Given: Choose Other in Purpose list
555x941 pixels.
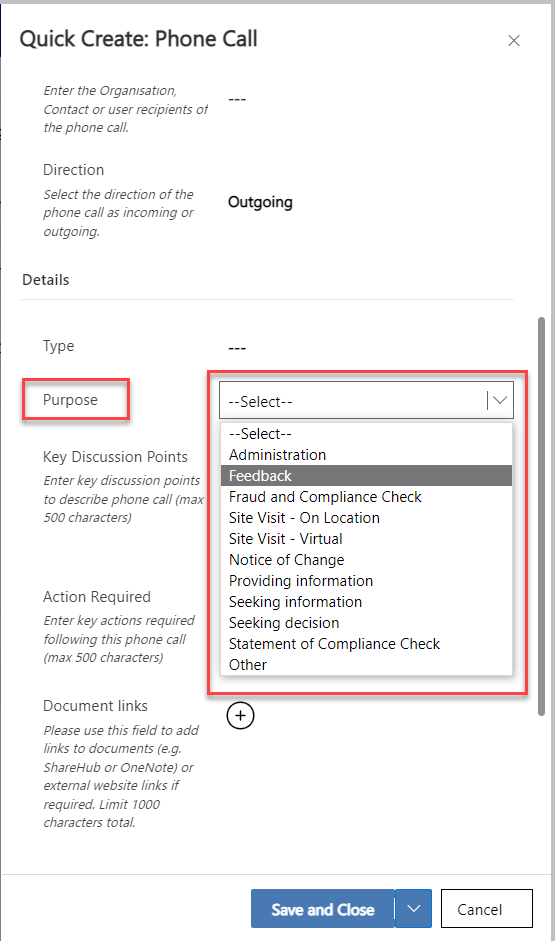Looking at the screenshot, I should (366, 665).
